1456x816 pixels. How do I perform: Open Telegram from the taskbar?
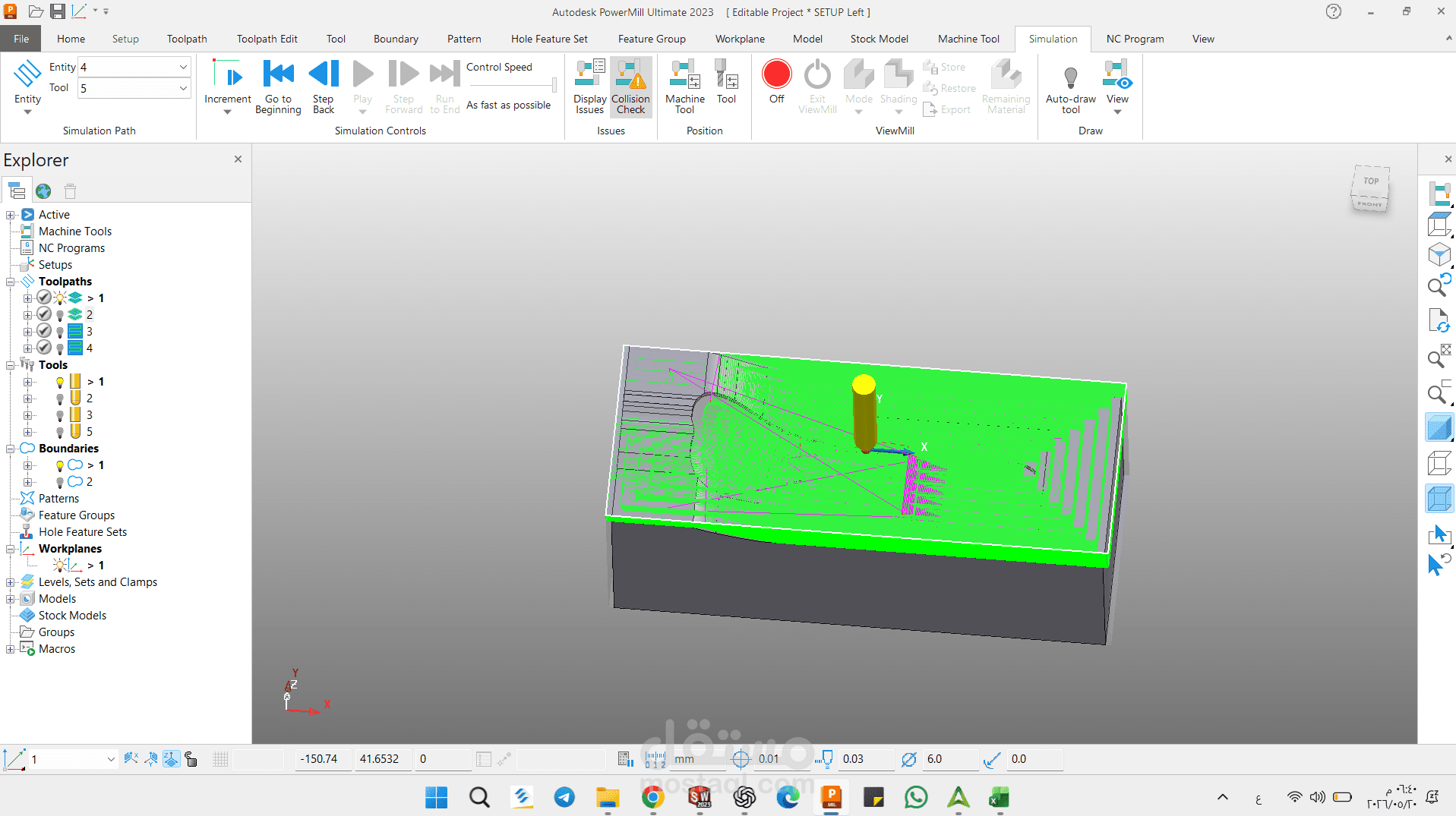coord(564,797)
